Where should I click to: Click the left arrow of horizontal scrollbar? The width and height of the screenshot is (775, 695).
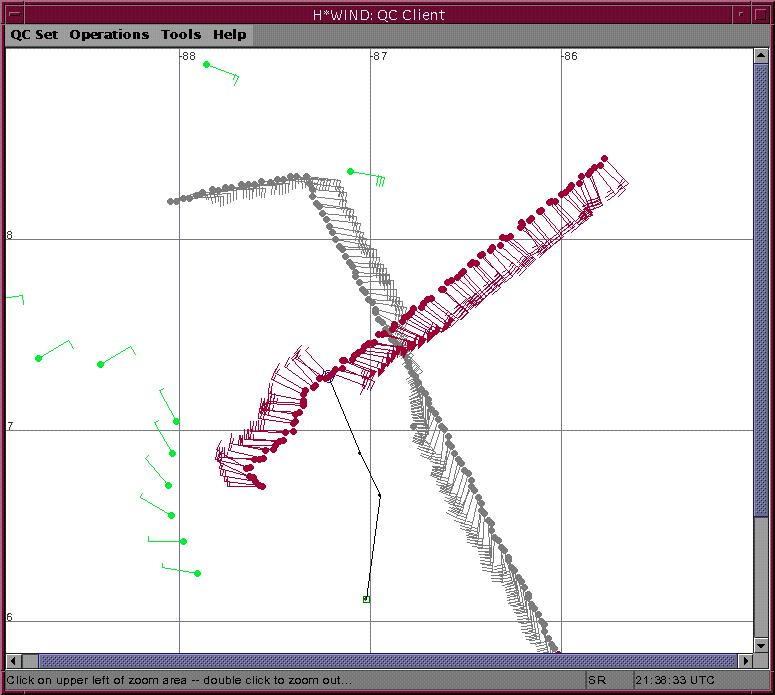pos(14,661)
